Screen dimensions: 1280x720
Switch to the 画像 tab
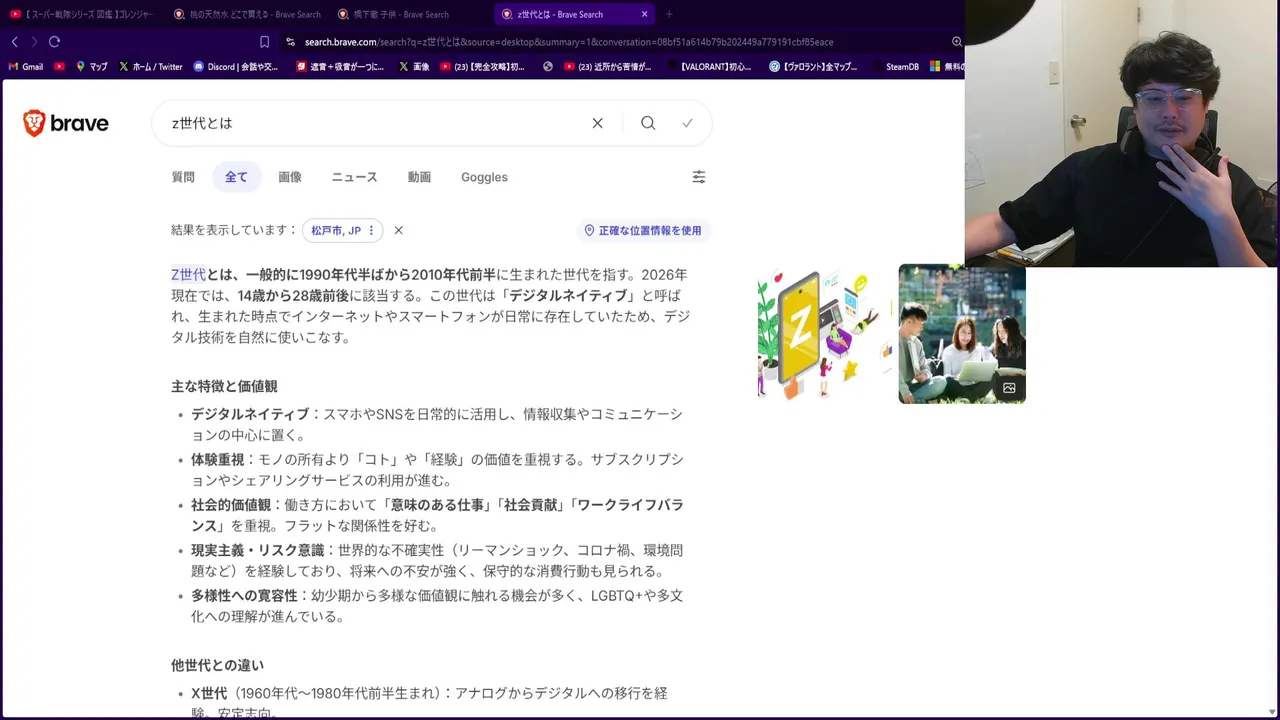pyautogui.click(x=290, y=177)
